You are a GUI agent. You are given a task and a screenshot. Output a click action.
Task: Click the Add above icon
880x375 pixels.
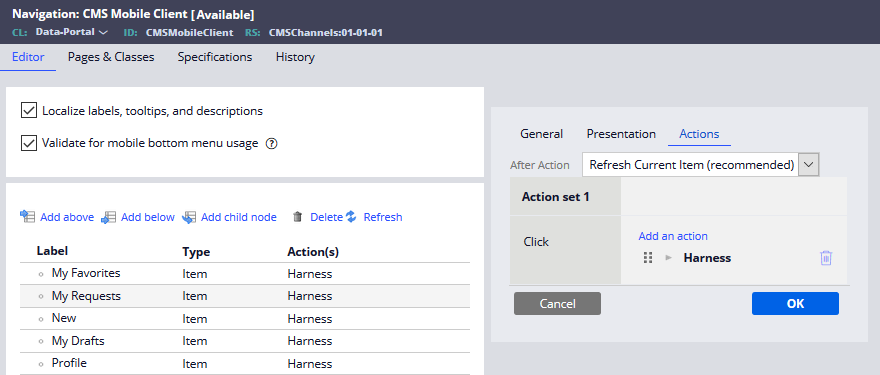[x=28, y=217]
